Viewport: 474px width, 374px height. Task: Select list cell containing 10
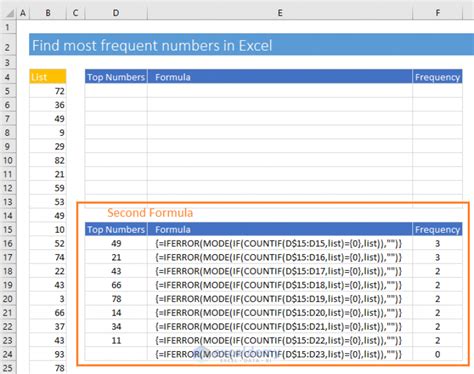click(x=48, y=229)
